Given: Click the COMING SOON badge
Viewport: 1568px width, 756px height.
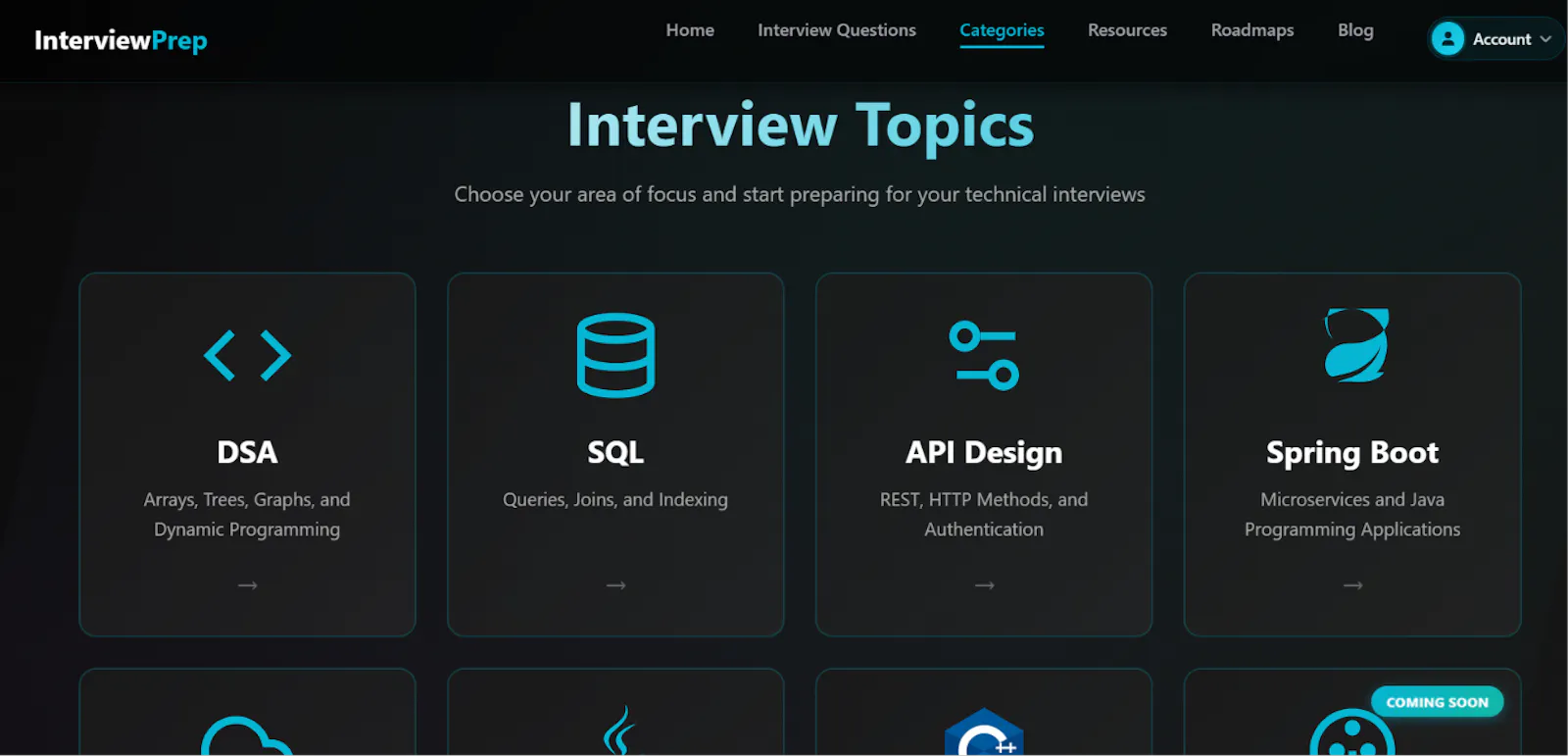Looking at the screenshot, I should 1437,702.
